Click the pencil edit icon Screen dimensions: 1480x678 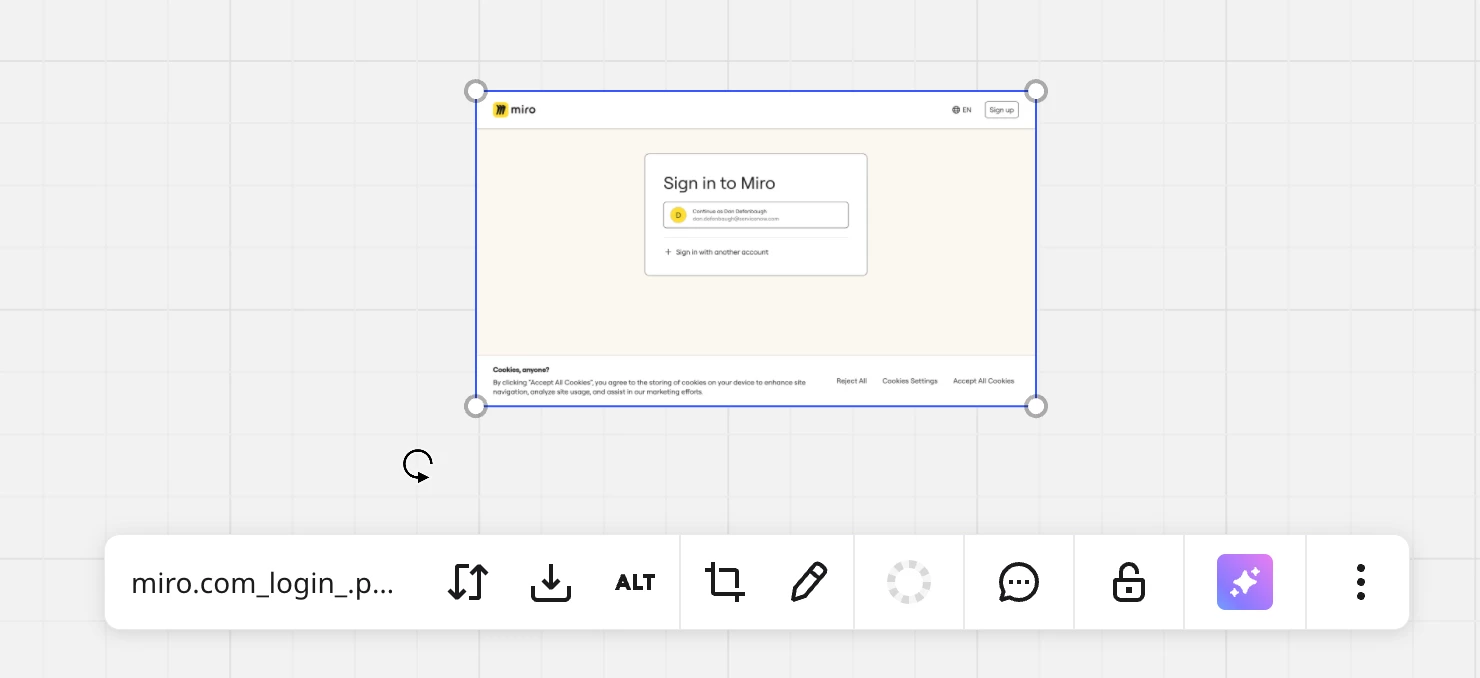pos(809,582)
